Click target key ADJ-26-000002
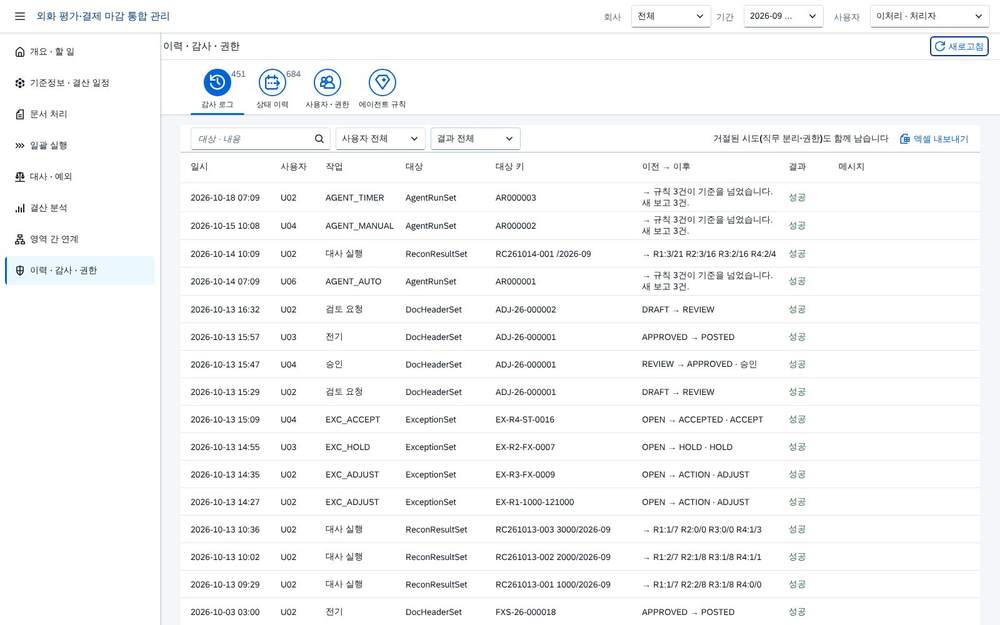 [x=526, y=309]
